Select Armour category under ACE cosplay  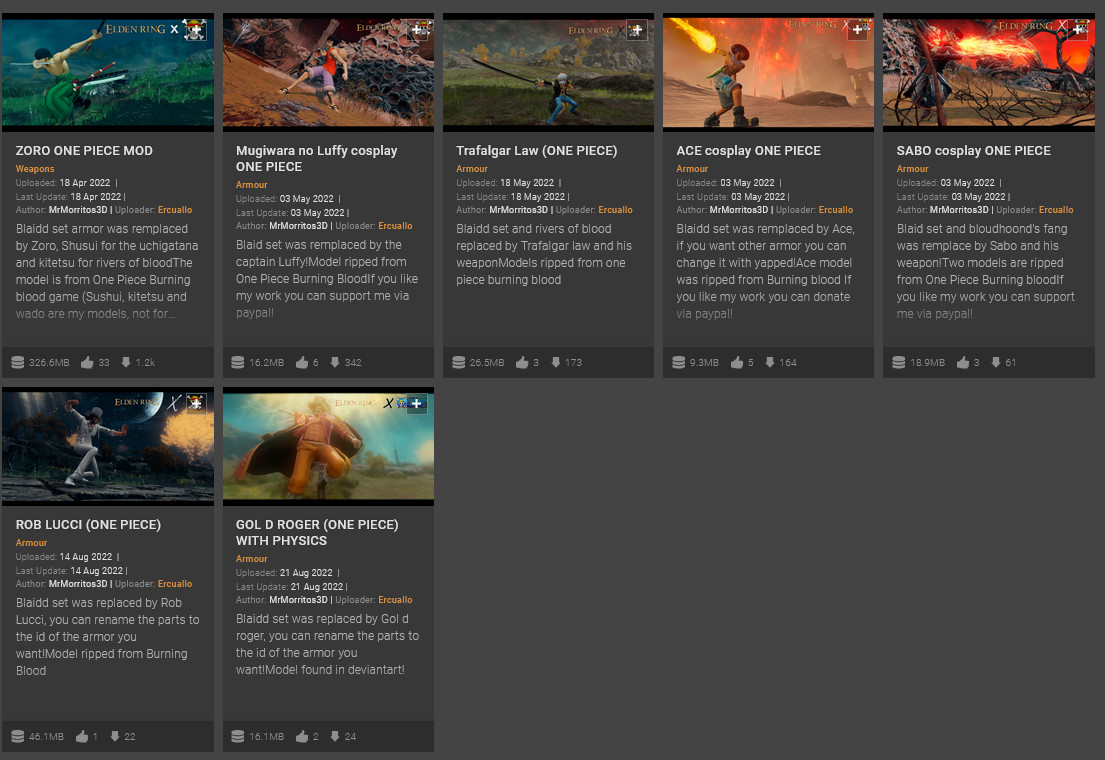pos(692,169)
